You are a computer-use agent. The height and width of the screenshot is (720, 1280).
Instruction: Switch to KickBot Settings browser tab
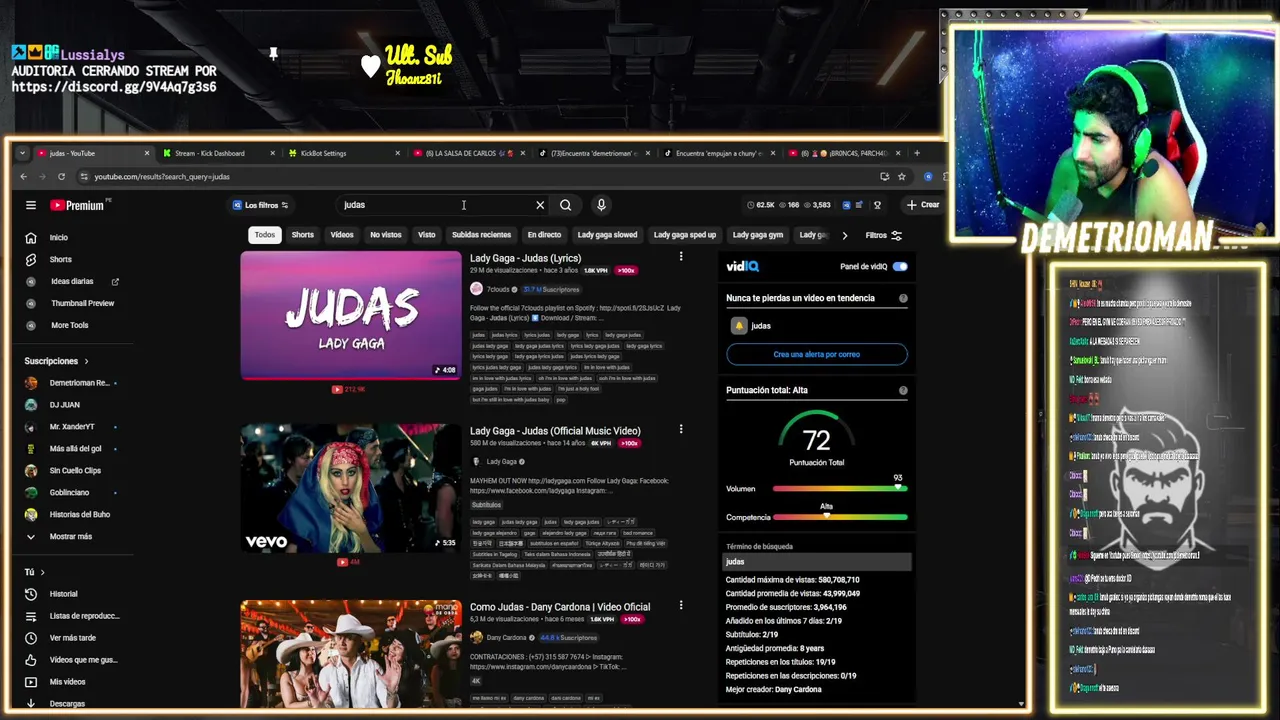tap(342, 153)
